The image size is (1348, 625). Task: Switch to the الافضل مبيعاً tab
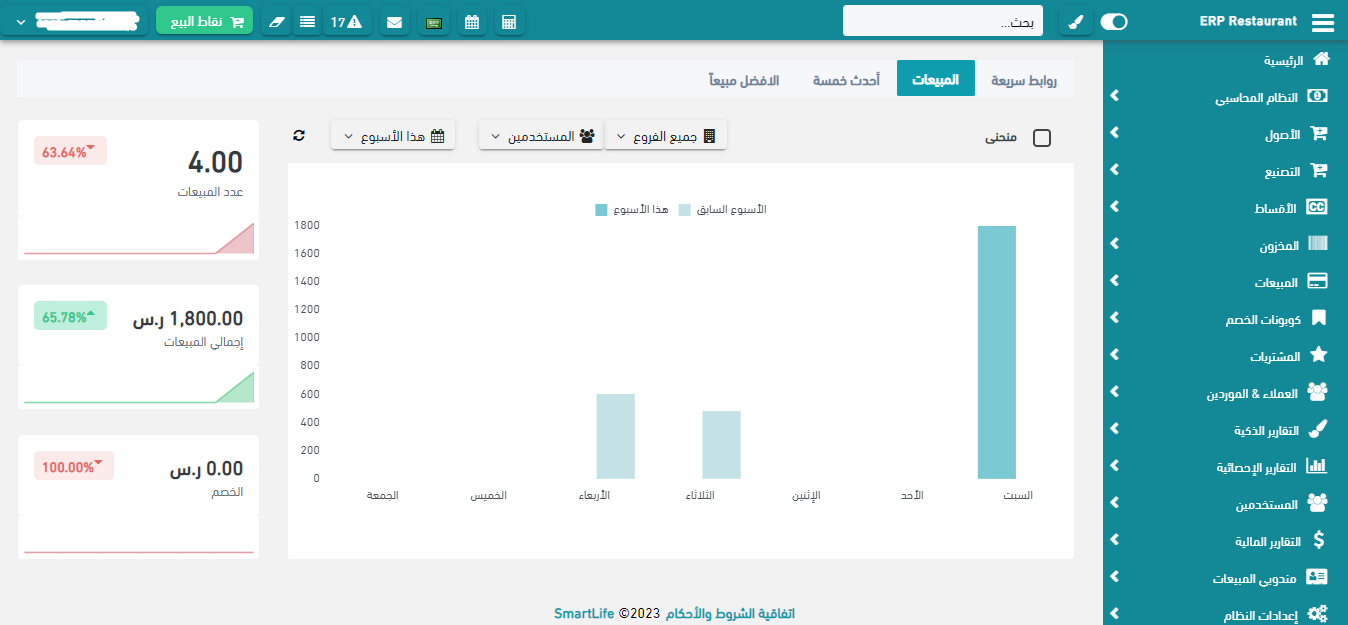[x=744, y=79]
